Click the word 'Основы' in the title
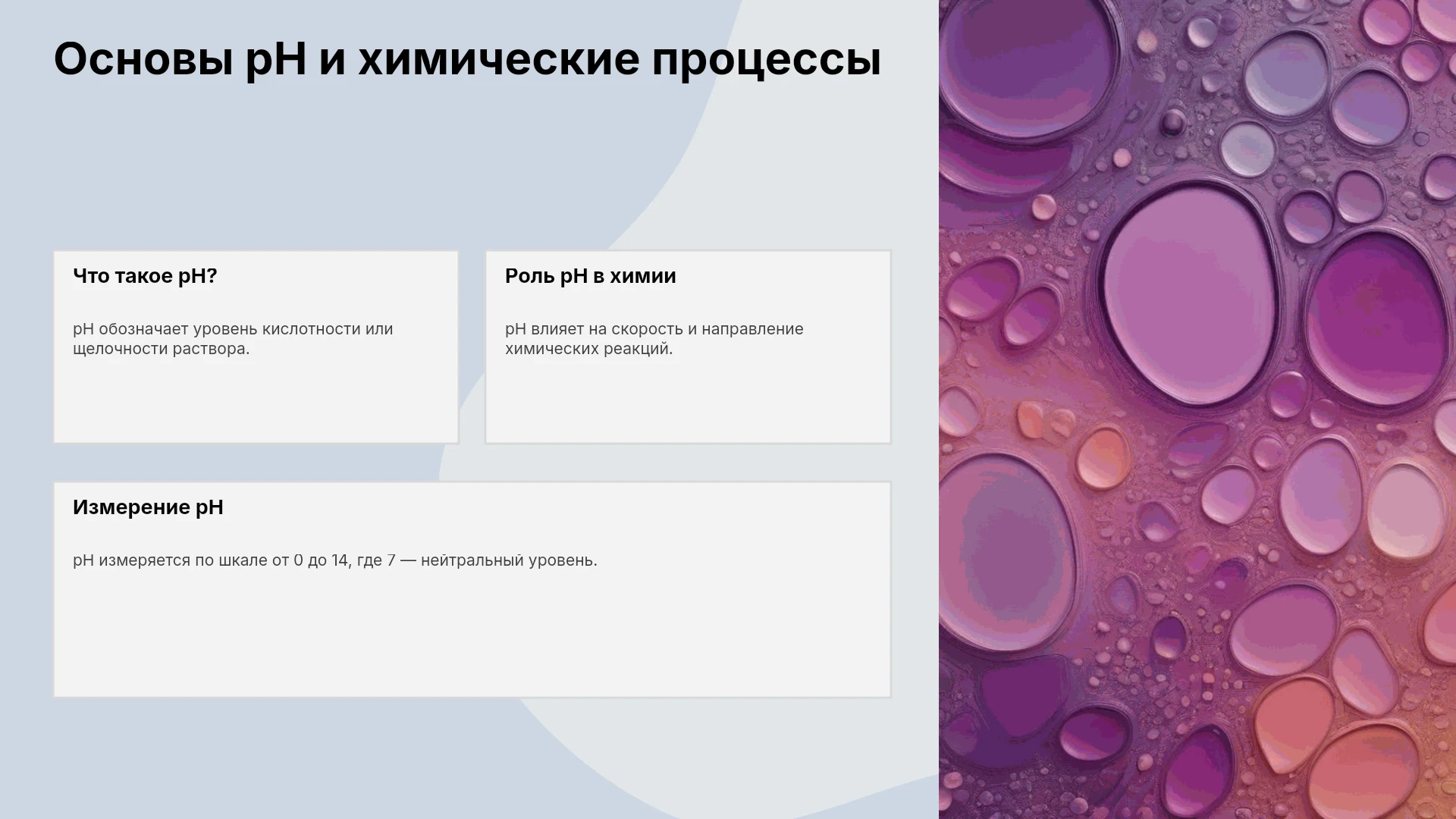Viewport: 1456px width, 819px height. pyautogui.click(x=143, y=59)
